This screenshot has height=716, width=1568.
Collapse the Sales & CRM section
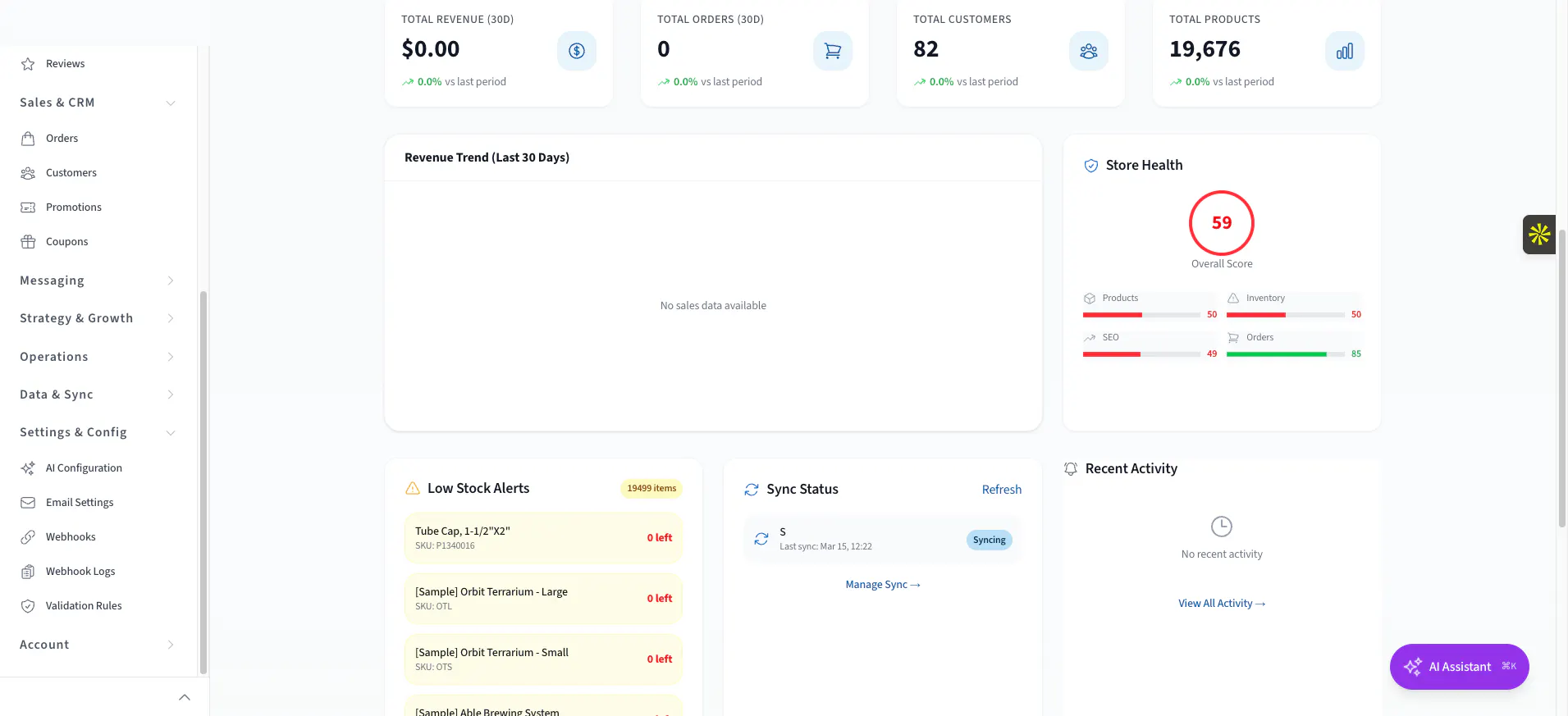point(98,103)
